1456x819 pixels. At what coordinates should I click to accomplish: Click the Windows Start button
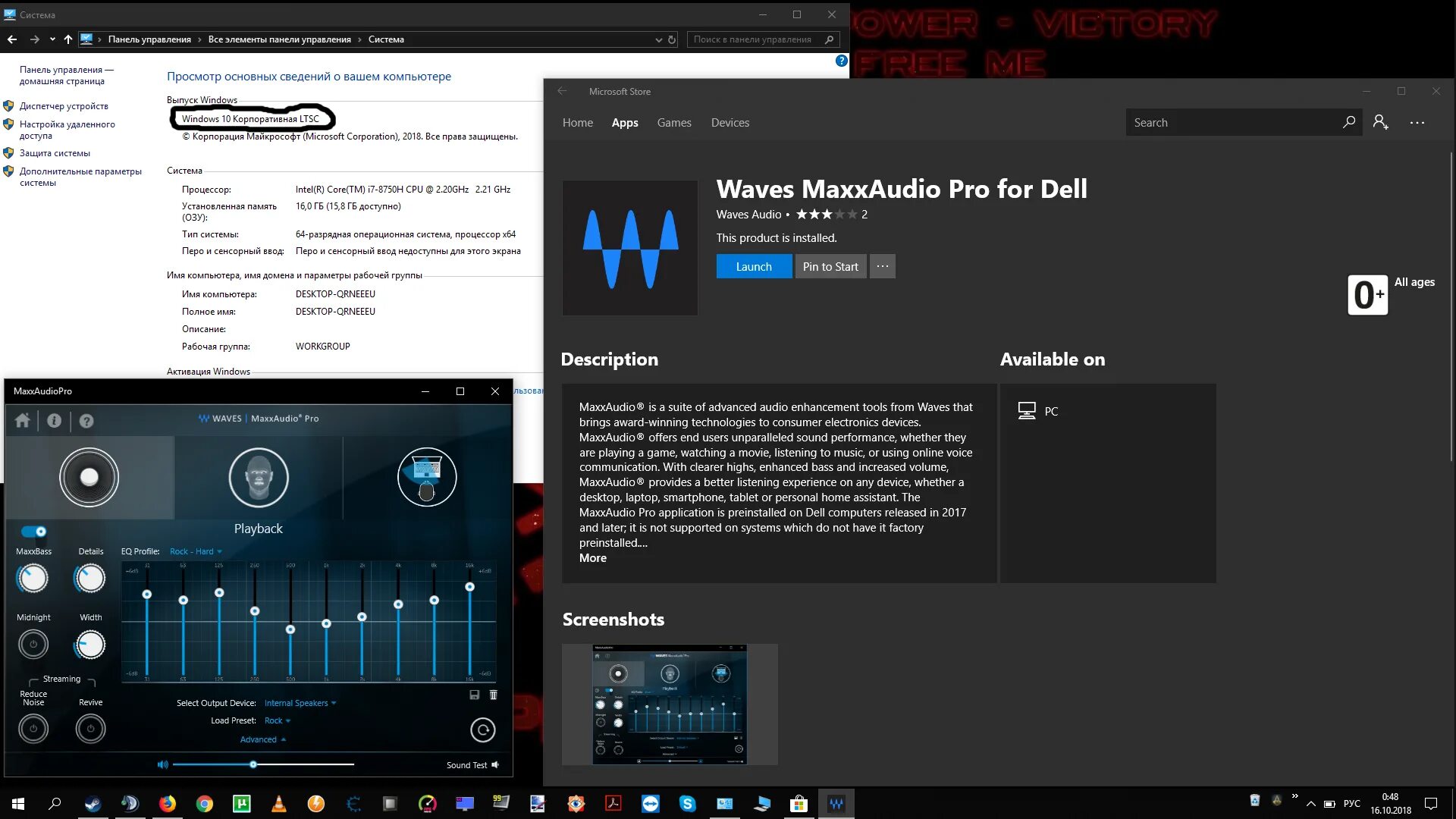[18, 804]
